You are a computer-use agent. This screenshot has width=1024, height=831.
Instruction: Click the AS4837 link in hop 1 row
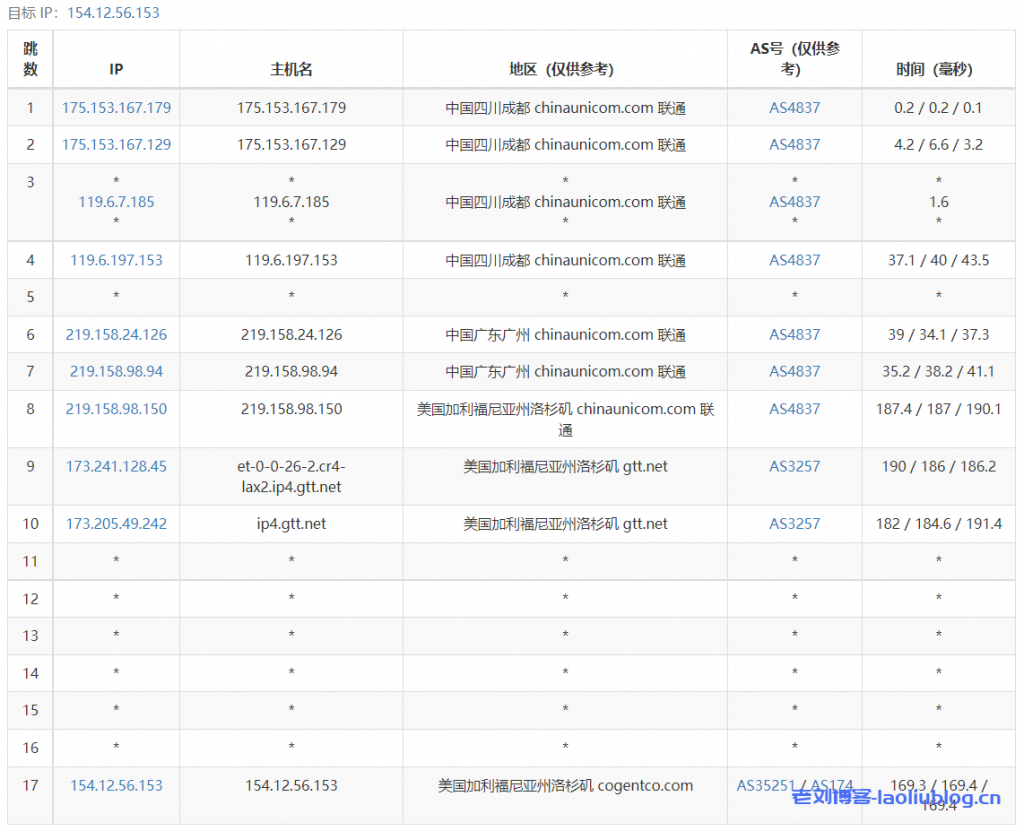(794, 107)
